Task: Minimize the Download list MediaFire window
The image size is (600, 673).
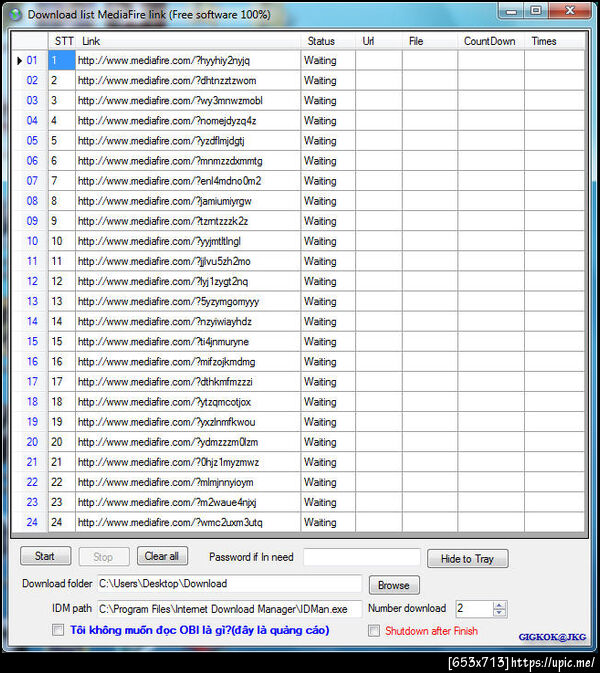Action: [x=512, y=11]
